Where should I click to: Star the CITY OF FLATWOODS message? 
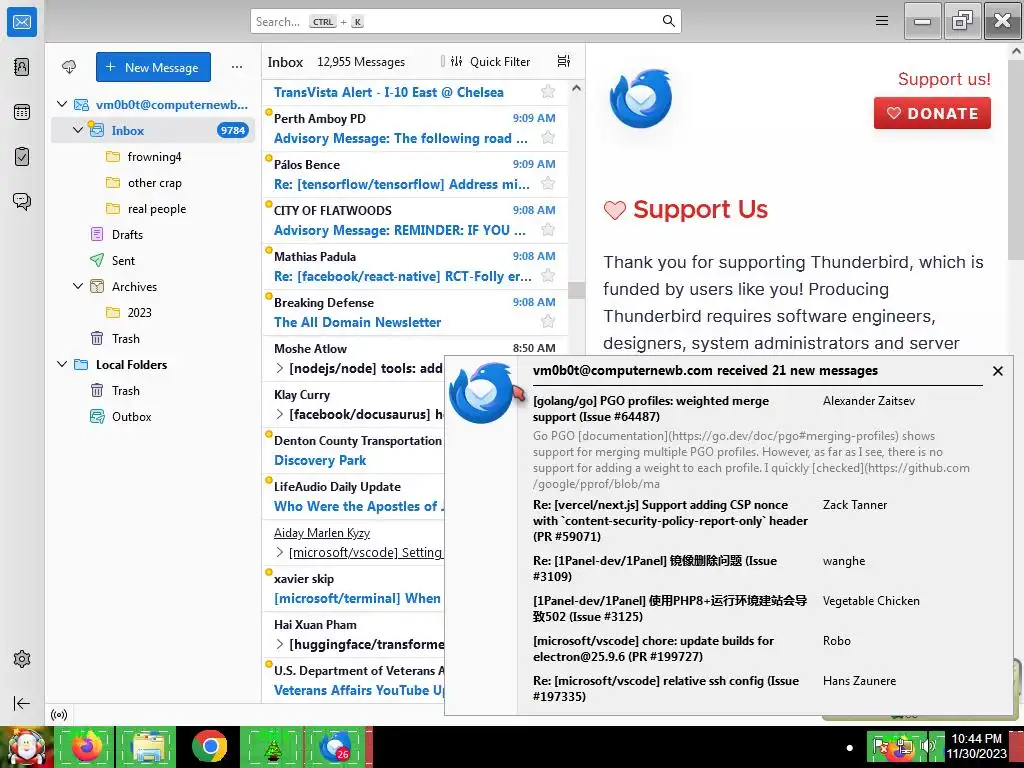548,230
